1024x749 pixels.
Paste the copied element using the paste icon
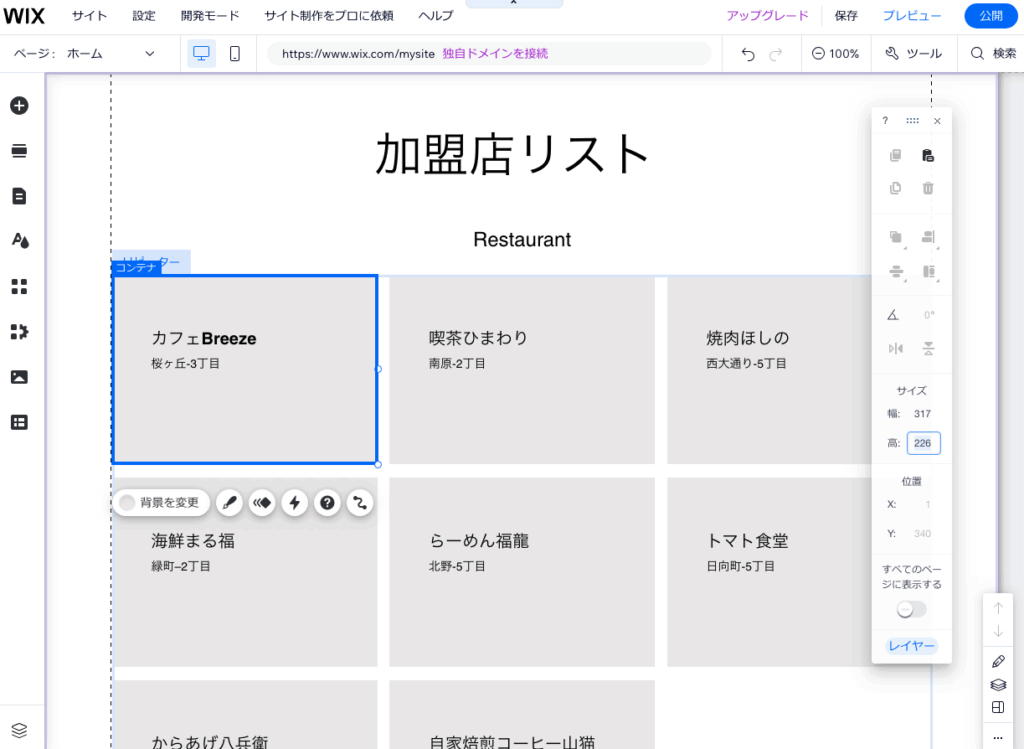[928, 155]
